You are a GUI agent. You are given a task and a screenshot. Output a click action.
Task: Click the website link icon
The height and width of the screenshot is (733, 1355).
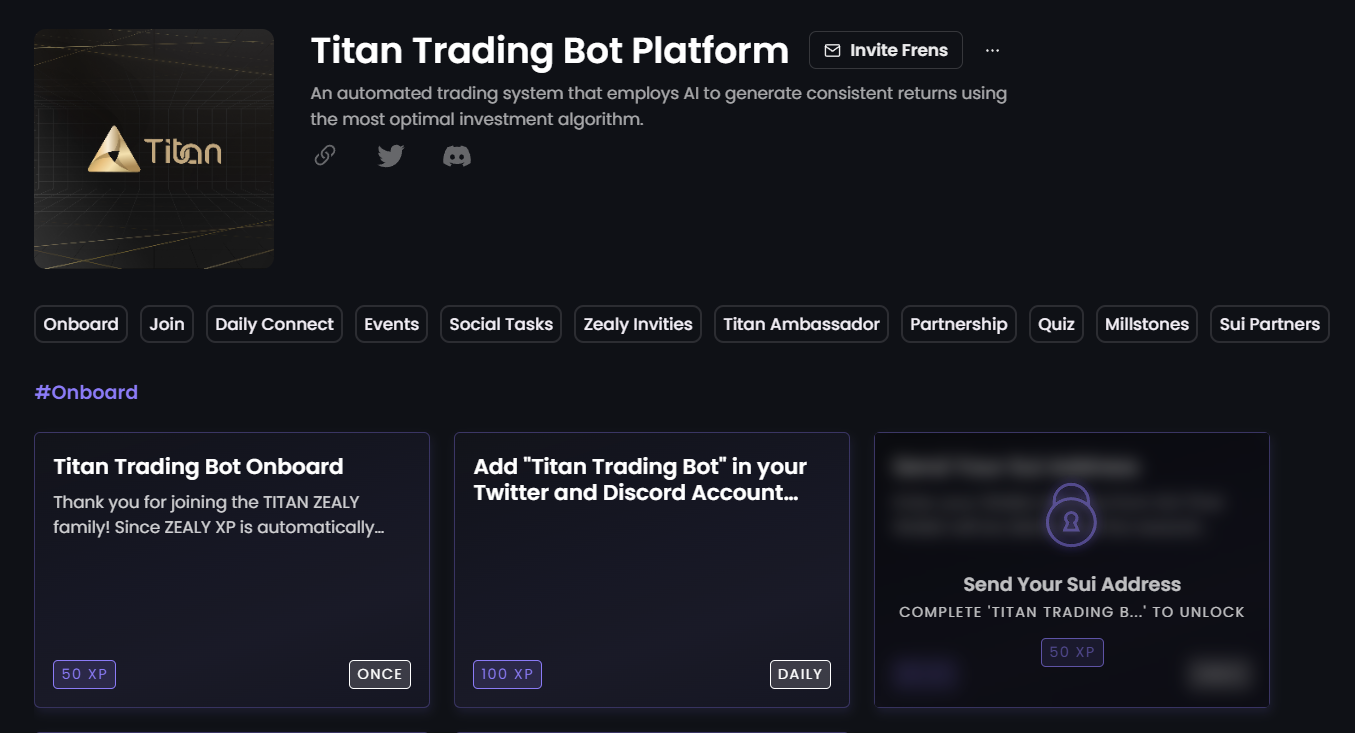324,155
